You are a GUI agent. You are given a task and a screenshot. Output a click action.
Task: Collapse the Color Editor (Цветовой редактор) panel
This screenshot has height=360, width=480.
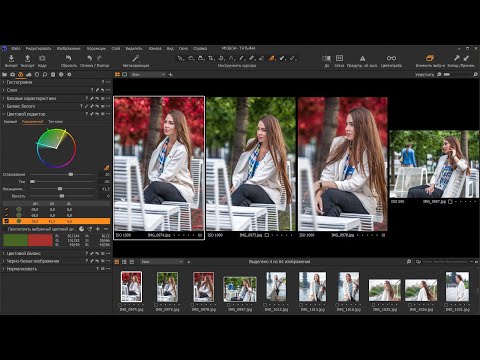4,114
